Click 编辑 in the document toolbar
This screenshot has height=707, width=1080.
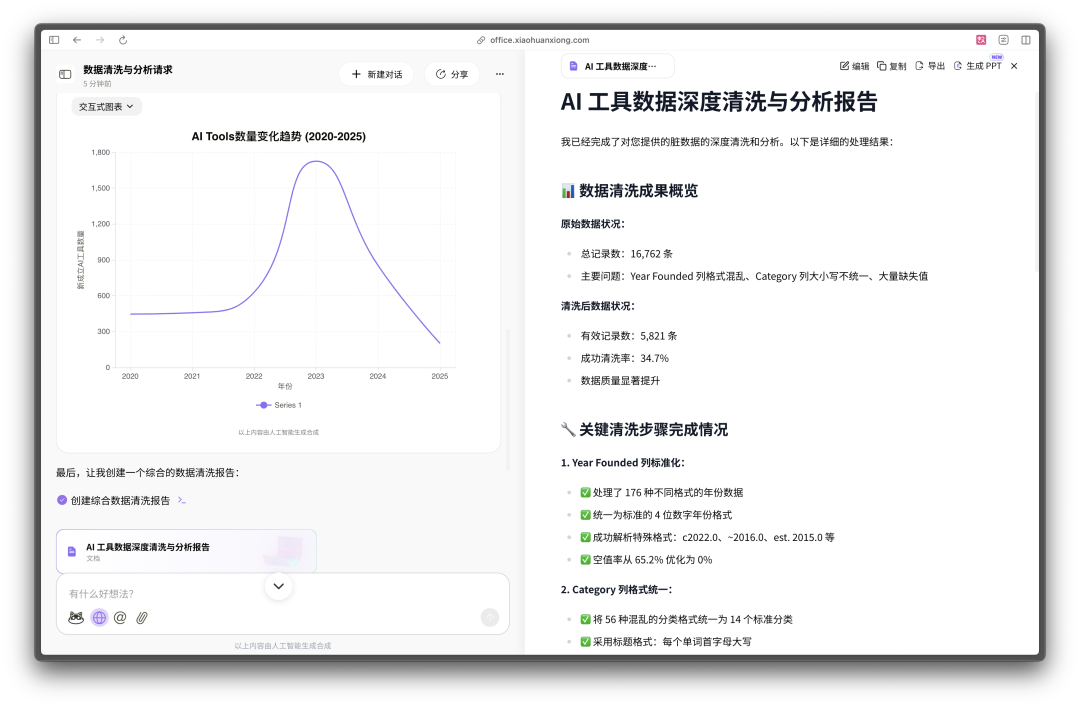[x=854, y=66]
